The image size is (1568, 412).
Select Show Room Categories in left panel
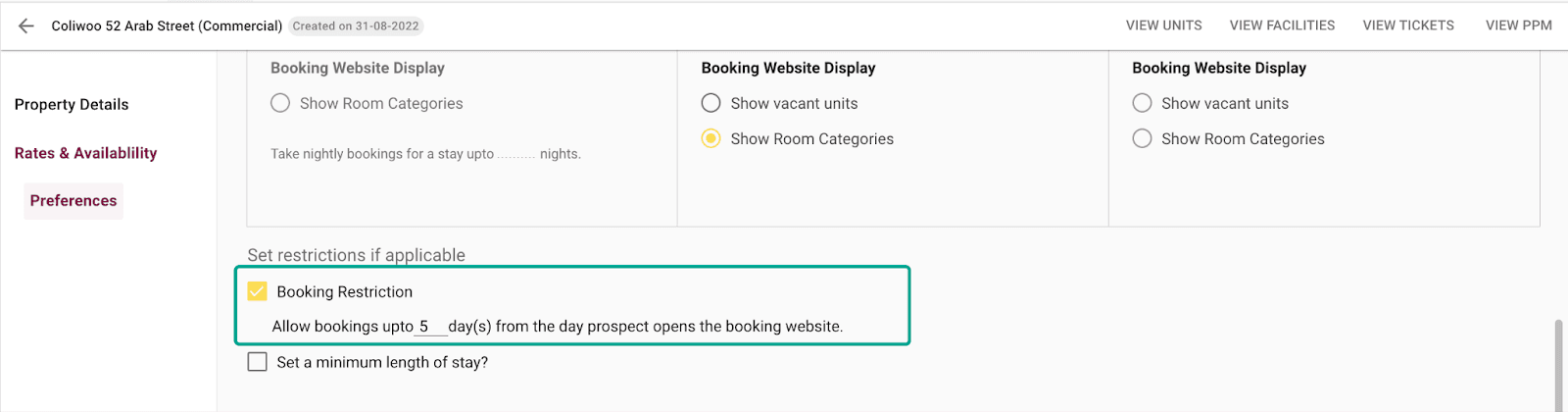[x=280, y=103]
